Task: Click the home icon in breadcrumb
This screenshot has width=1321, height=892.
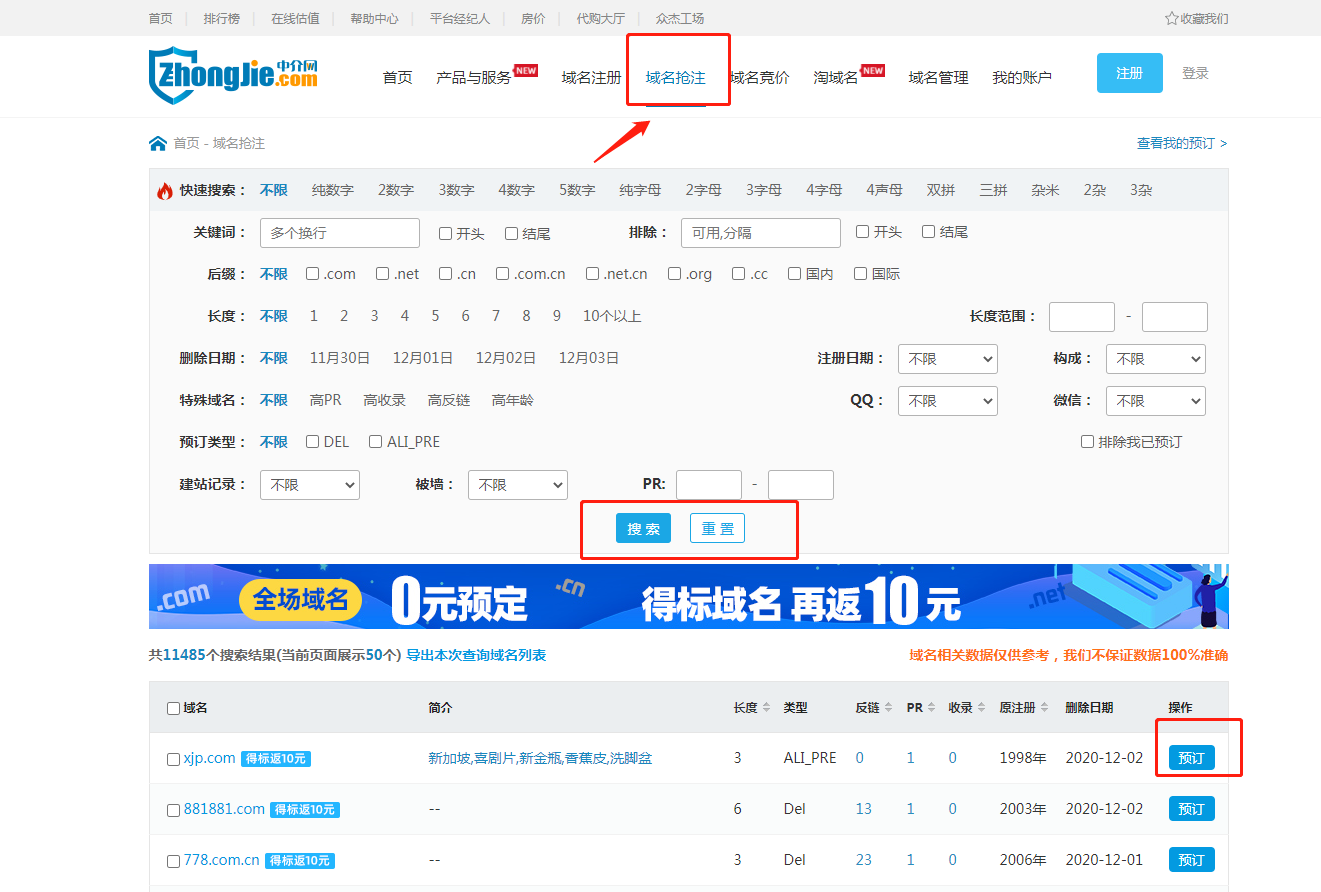Action: [158, 144]
